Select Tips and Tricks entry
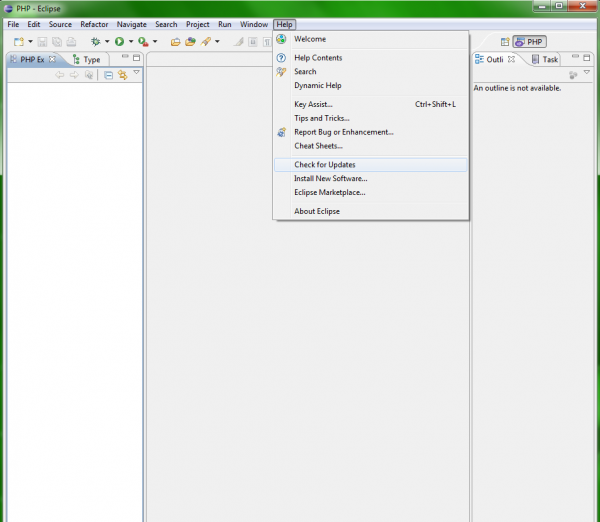Viewport: 600px width, 522px height. click(370, 118)
